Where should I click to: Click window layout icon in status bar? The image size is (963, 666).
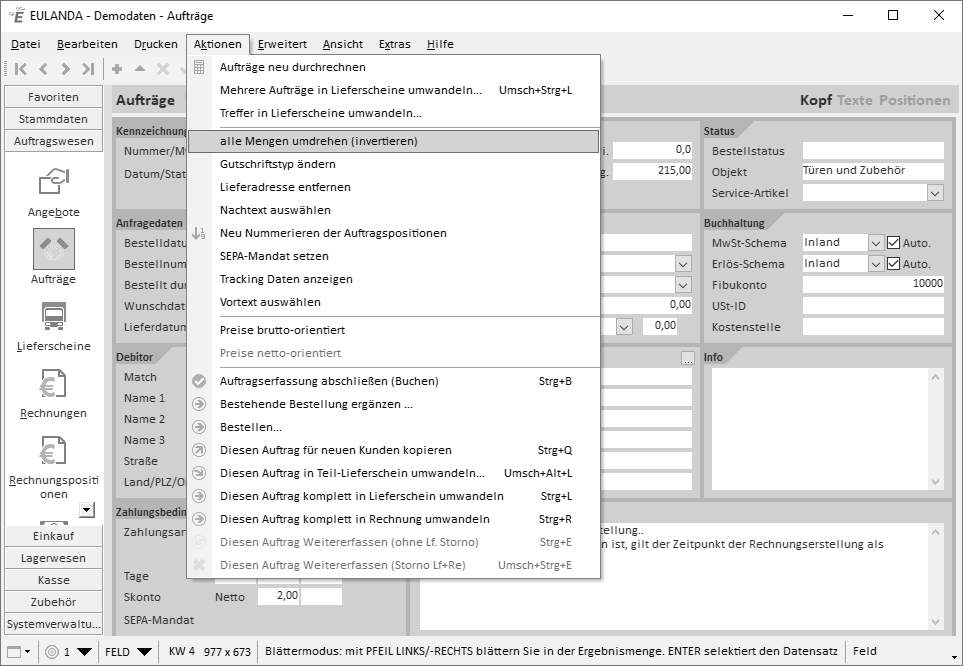click(14, 652)
